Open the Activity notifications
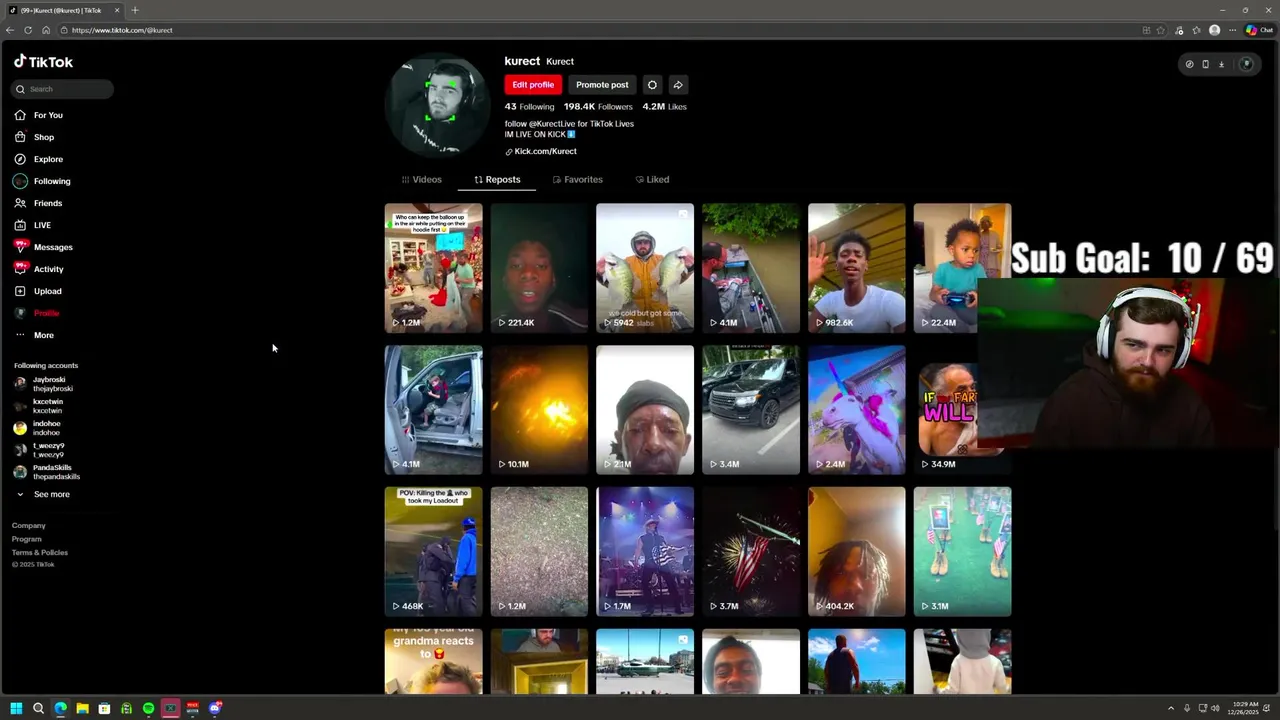This screenshot has height=720, width=1280. (40, 269)
